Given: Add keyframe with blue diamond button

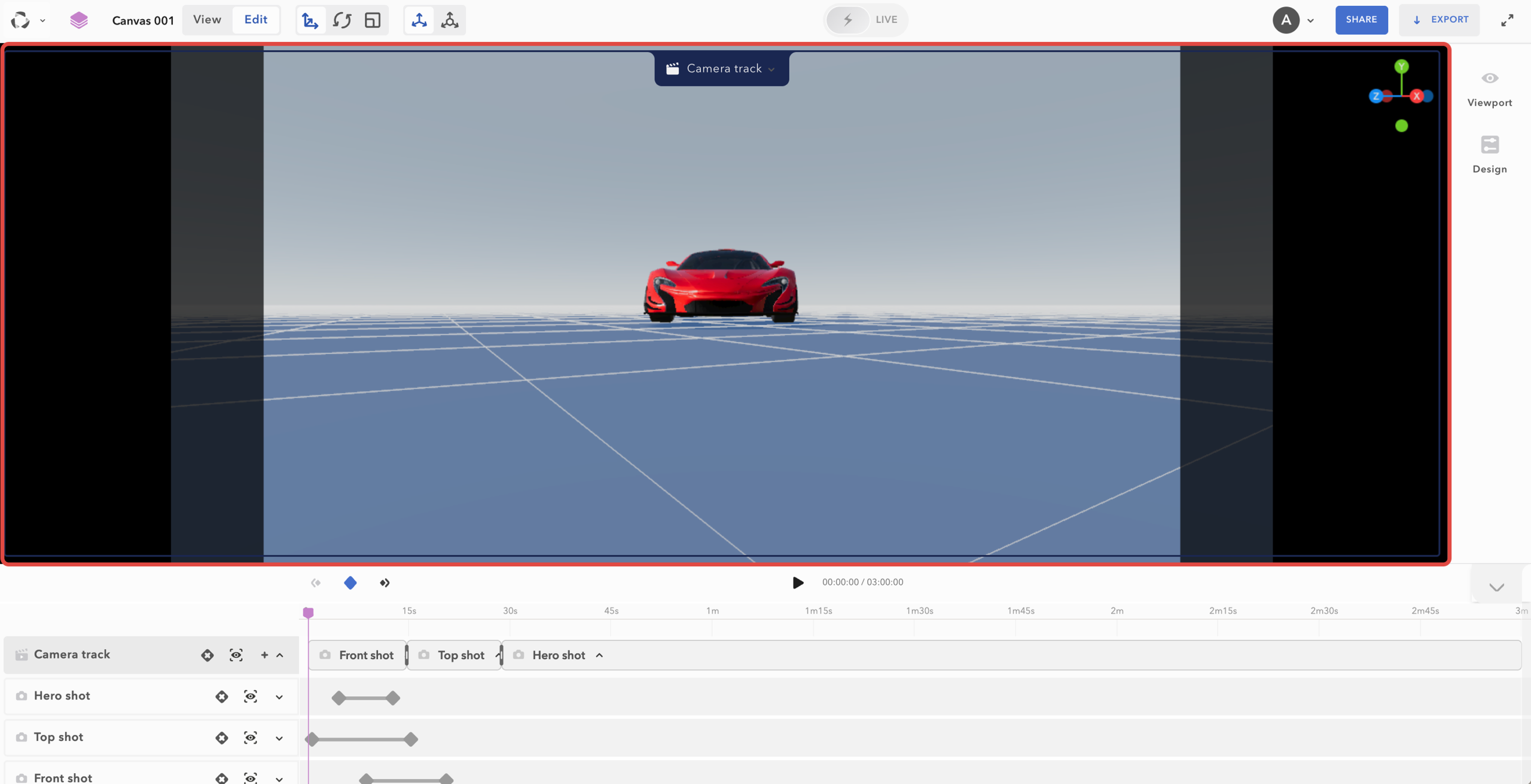Looking at the screenshot, I should 350,582.
